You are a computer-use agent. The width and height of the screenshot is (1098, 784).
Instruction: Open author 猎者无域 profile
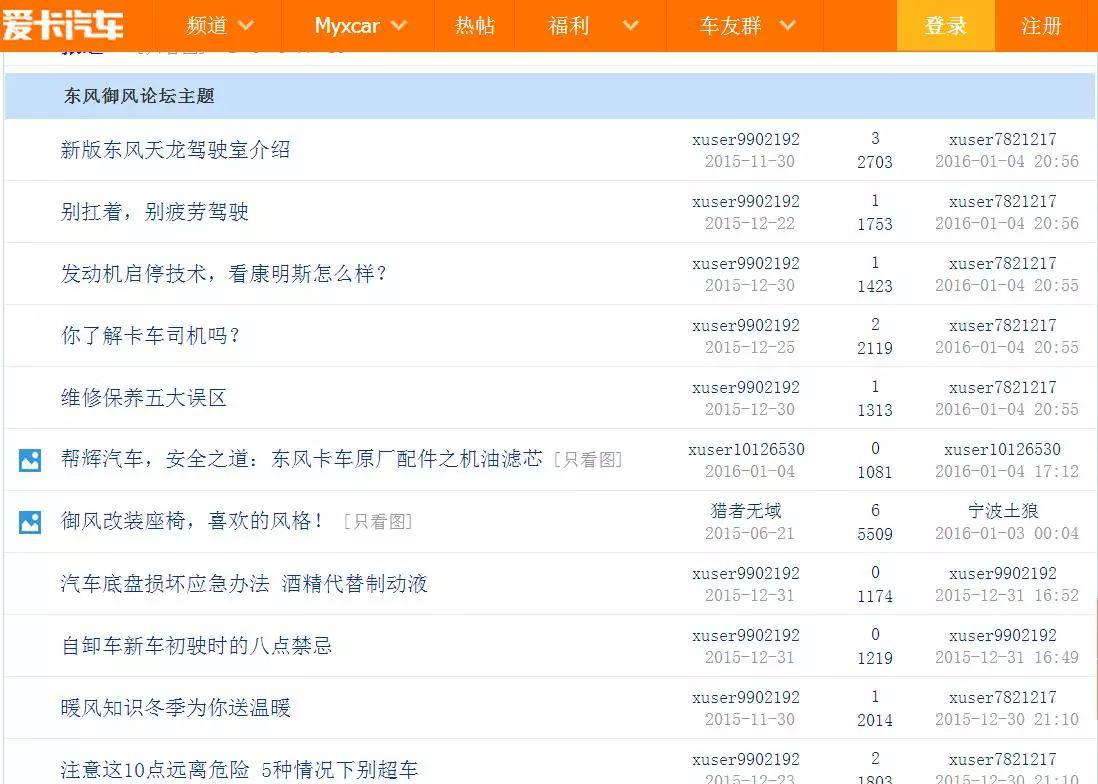[746, 511]
